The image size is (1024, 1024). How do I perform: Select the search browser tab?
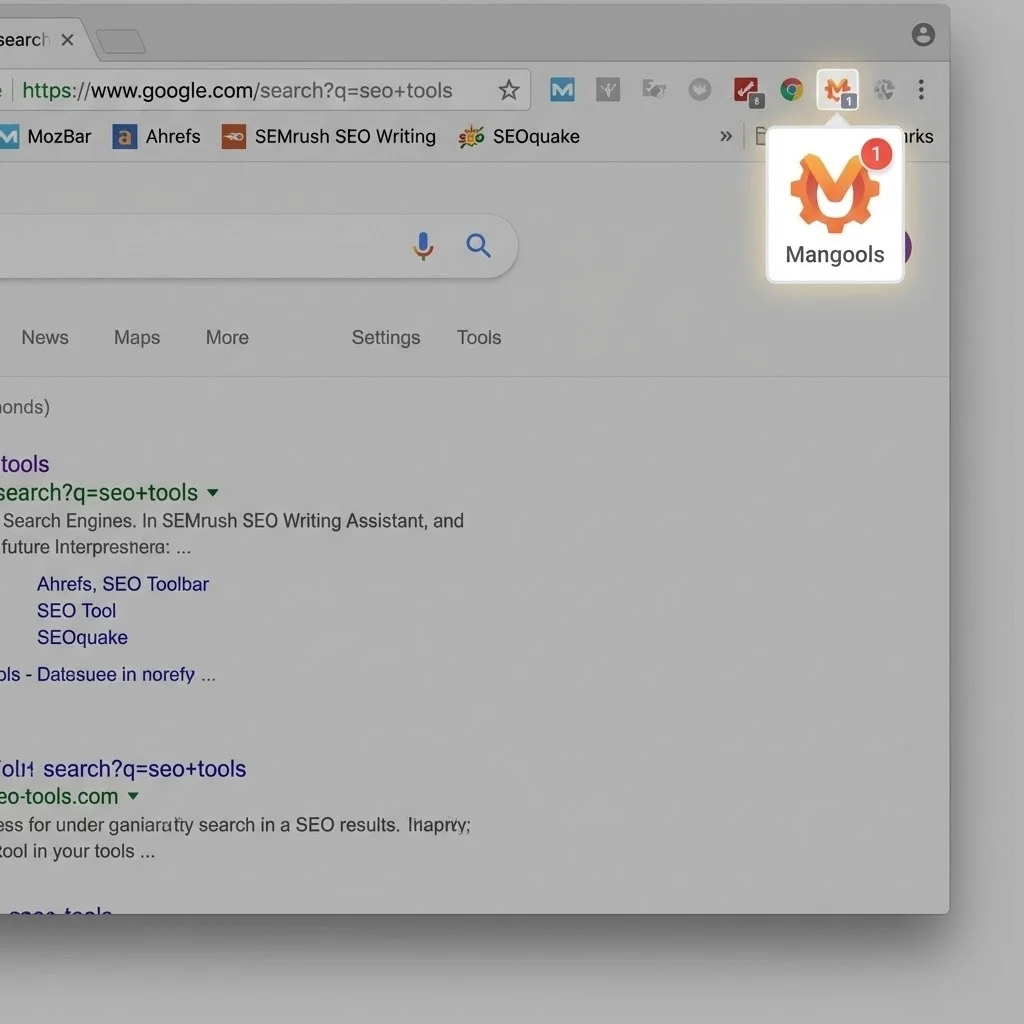[25, 39]
